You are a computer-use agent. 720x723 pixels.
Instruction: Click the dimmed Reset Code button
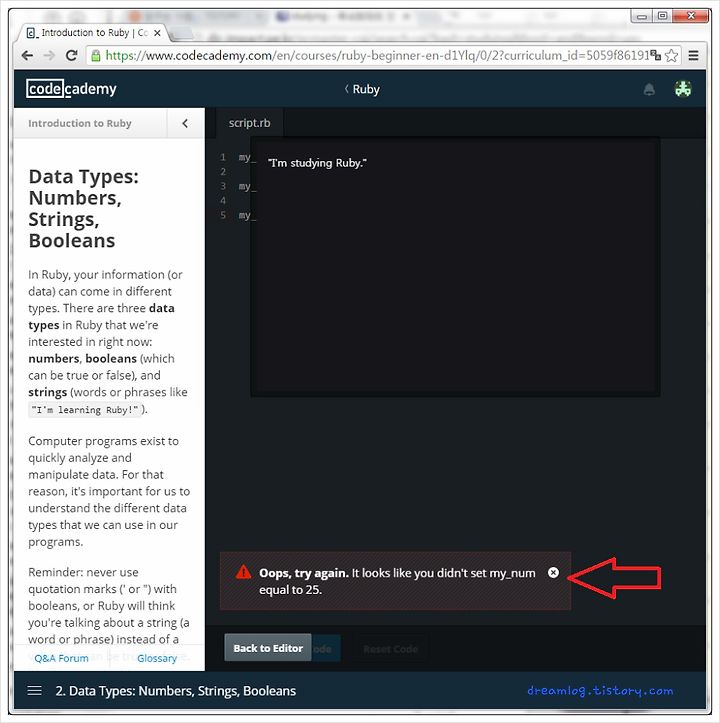[391, 649]
